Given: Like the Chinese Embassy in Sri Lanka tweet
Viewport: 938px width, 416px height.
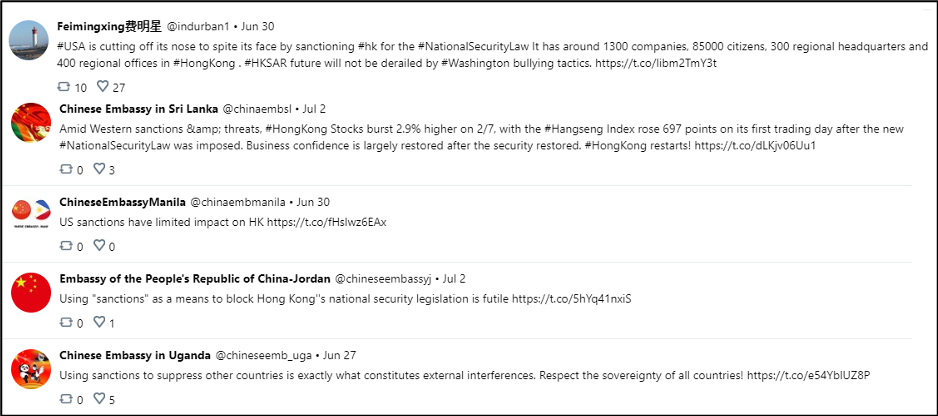Looking at the screenshot, I should 99,169.
